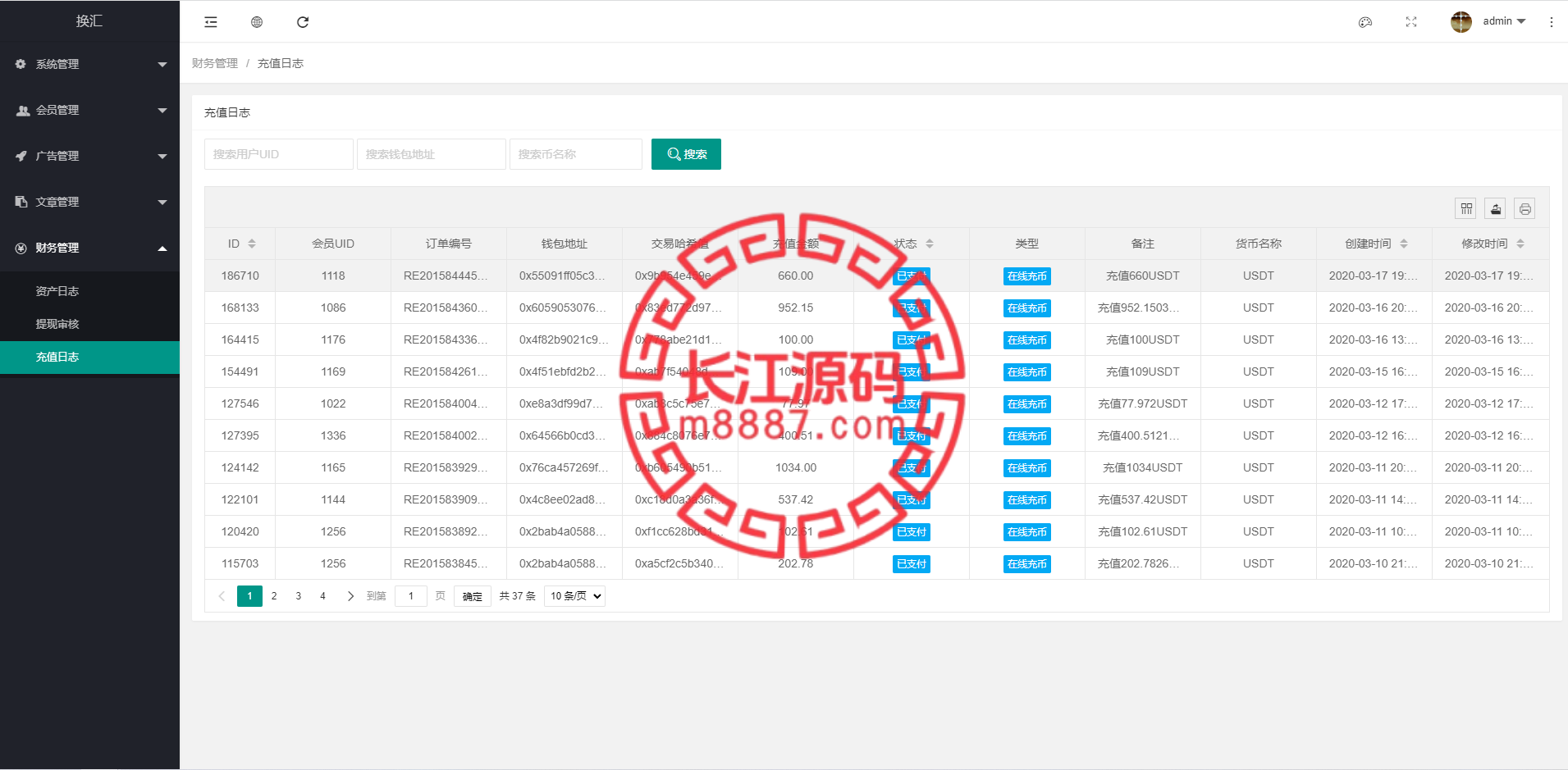Sort by 创建时间 column arrows

[1404, 244]
